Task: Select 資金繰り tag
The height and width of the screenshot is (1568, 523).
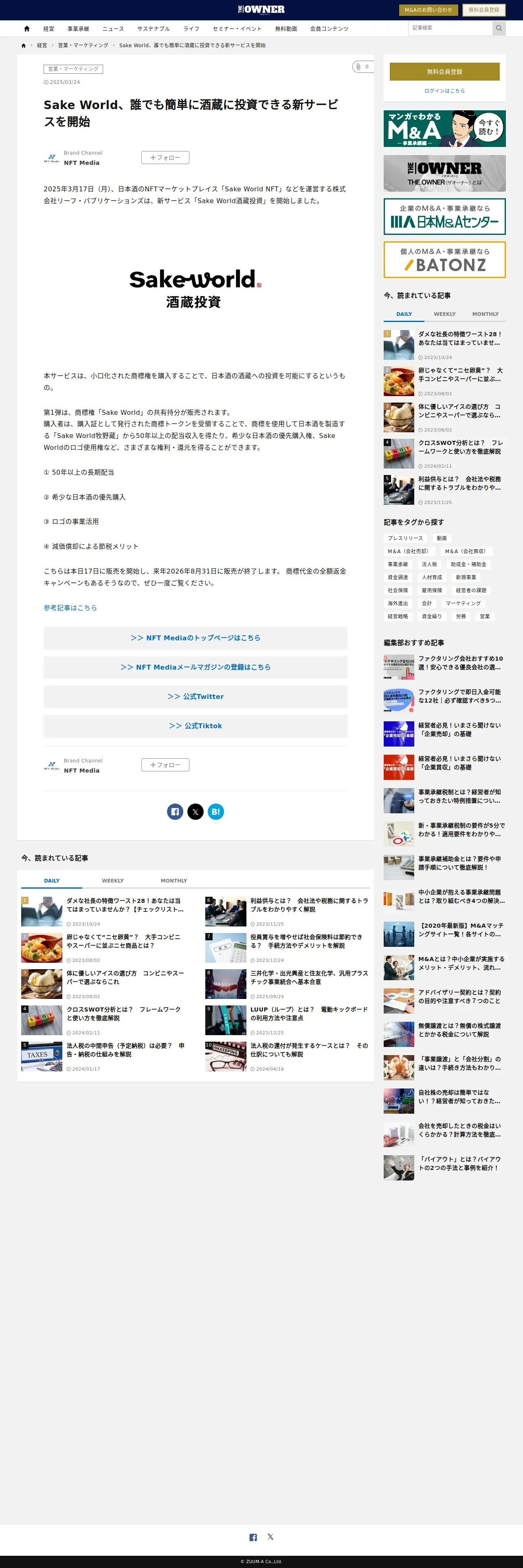Action: click(x=431, y=617)
